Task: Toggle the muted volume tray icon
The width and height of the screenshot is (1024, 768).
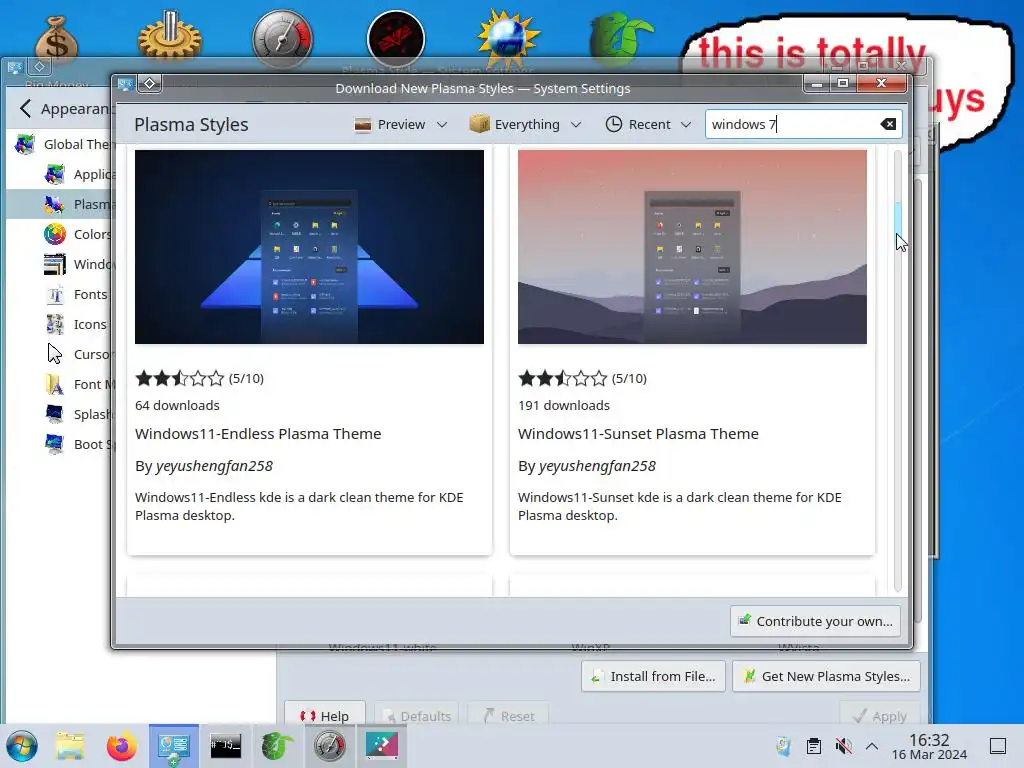Action: click(x=843, y=746)
